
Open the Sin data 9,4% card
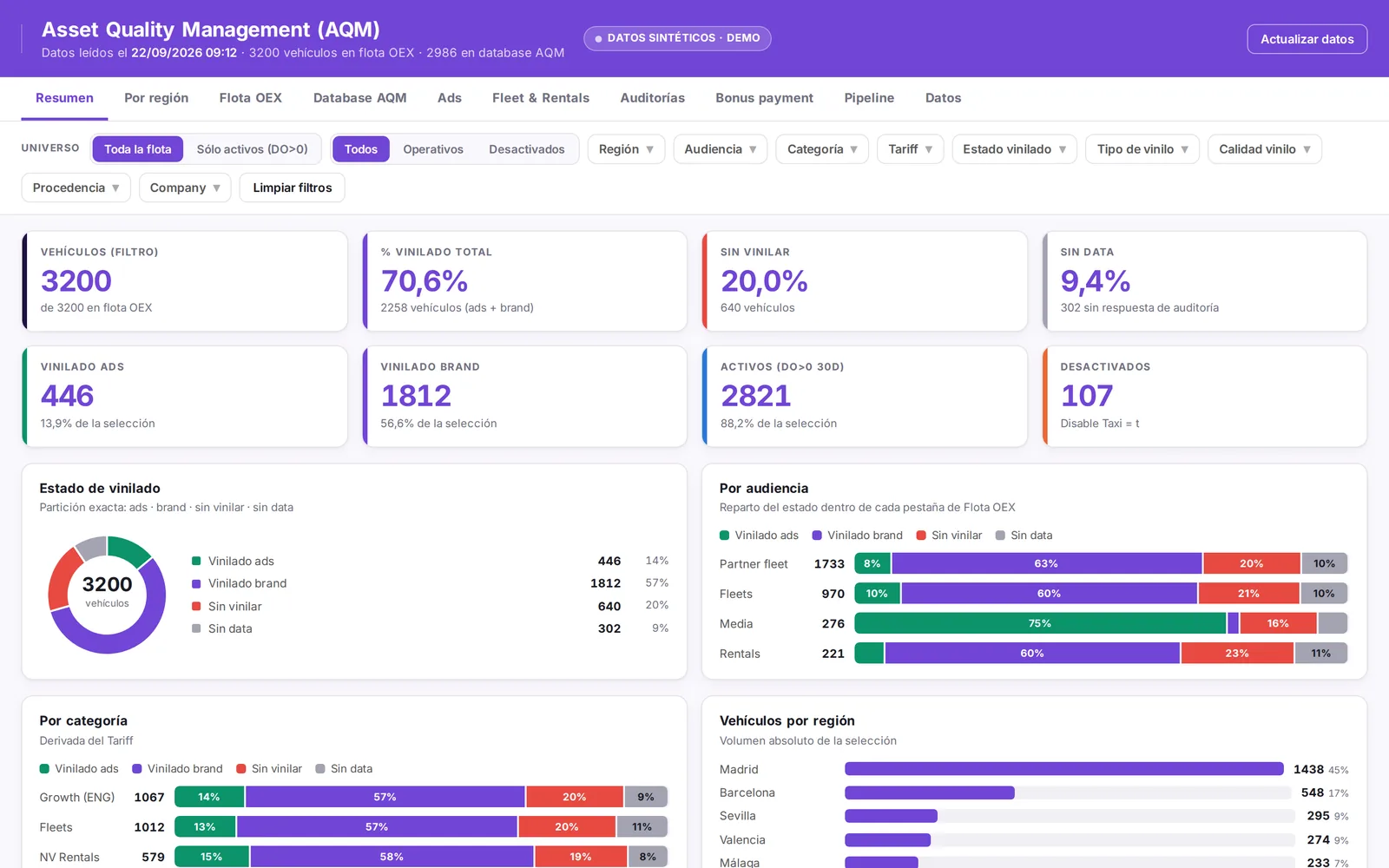(x=1205, y=281)
